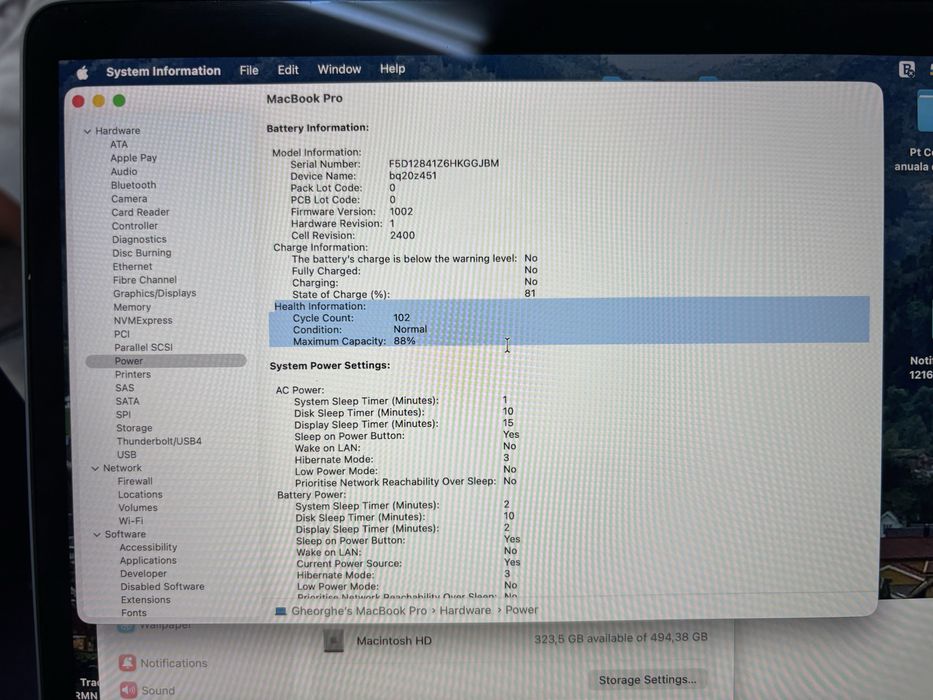Select USB in the sidebar
This screenshot has width=933, height=700.
[x=127, y=454]
